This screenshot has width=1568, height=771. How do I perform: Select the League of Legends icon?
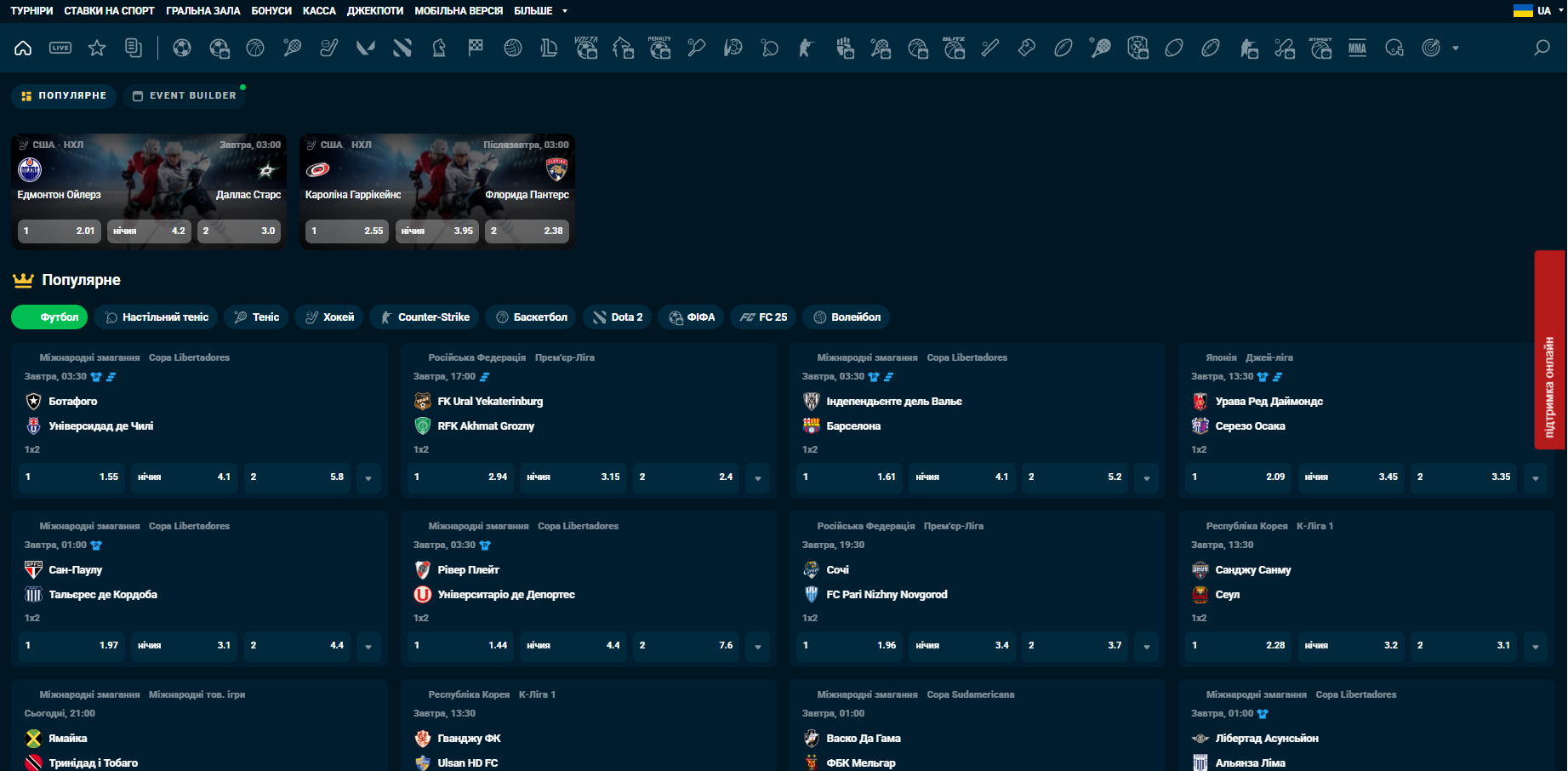tap(549, 48)
